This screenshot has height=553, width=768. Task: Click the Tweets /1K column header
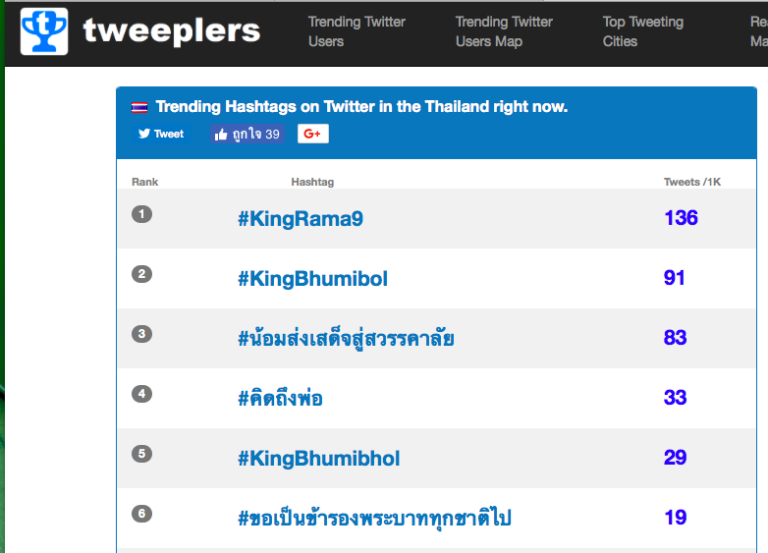coord(692,182)
